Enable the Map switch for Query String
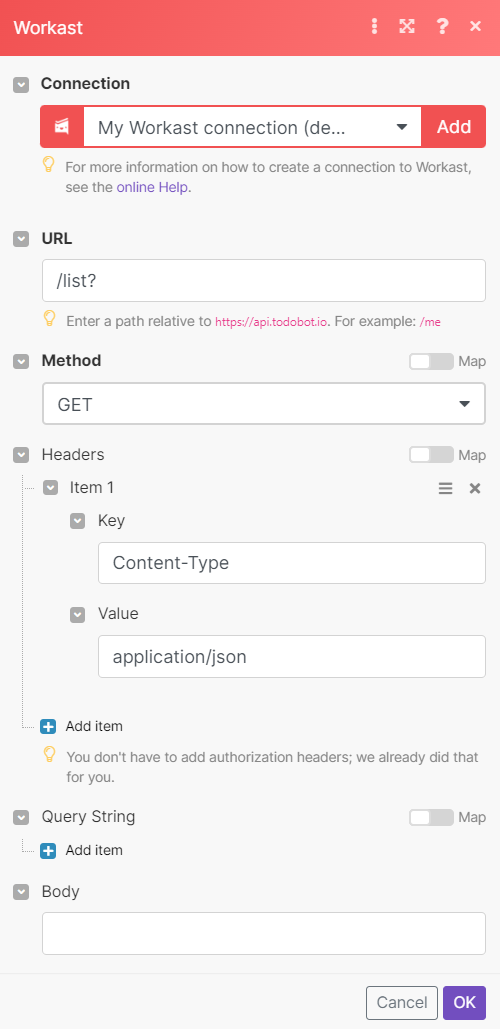 (x=431, y=817)
